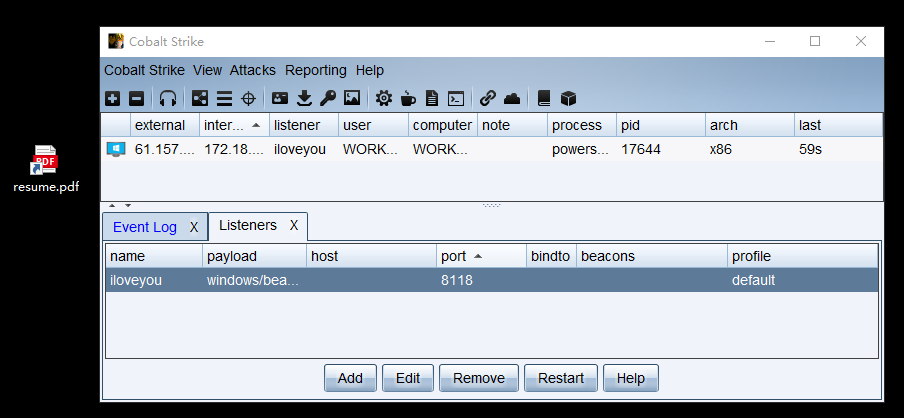The image size is (904, 418).
Task: Manage web server via the cloud icon
Action: [512, 99]
